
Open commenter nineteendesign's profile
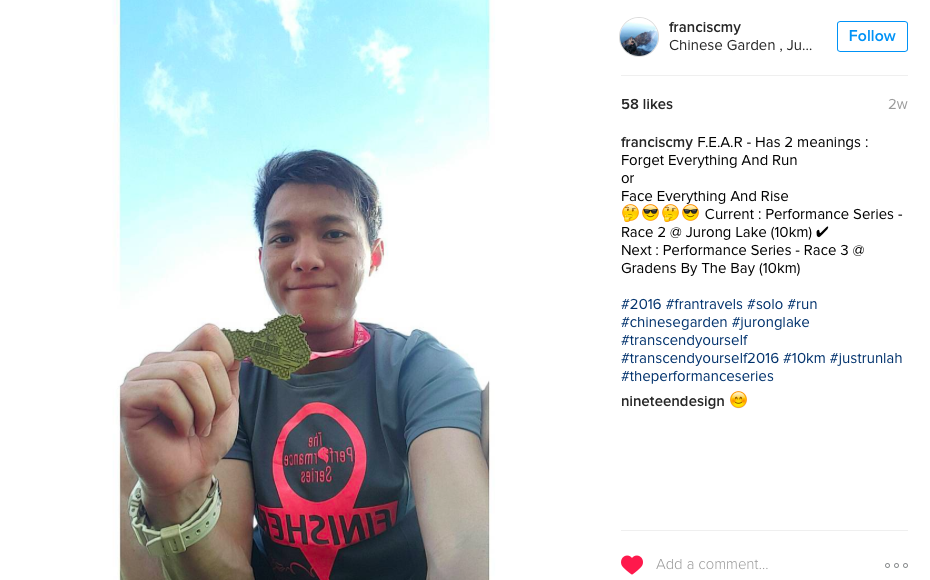click(x=673, y=401)
